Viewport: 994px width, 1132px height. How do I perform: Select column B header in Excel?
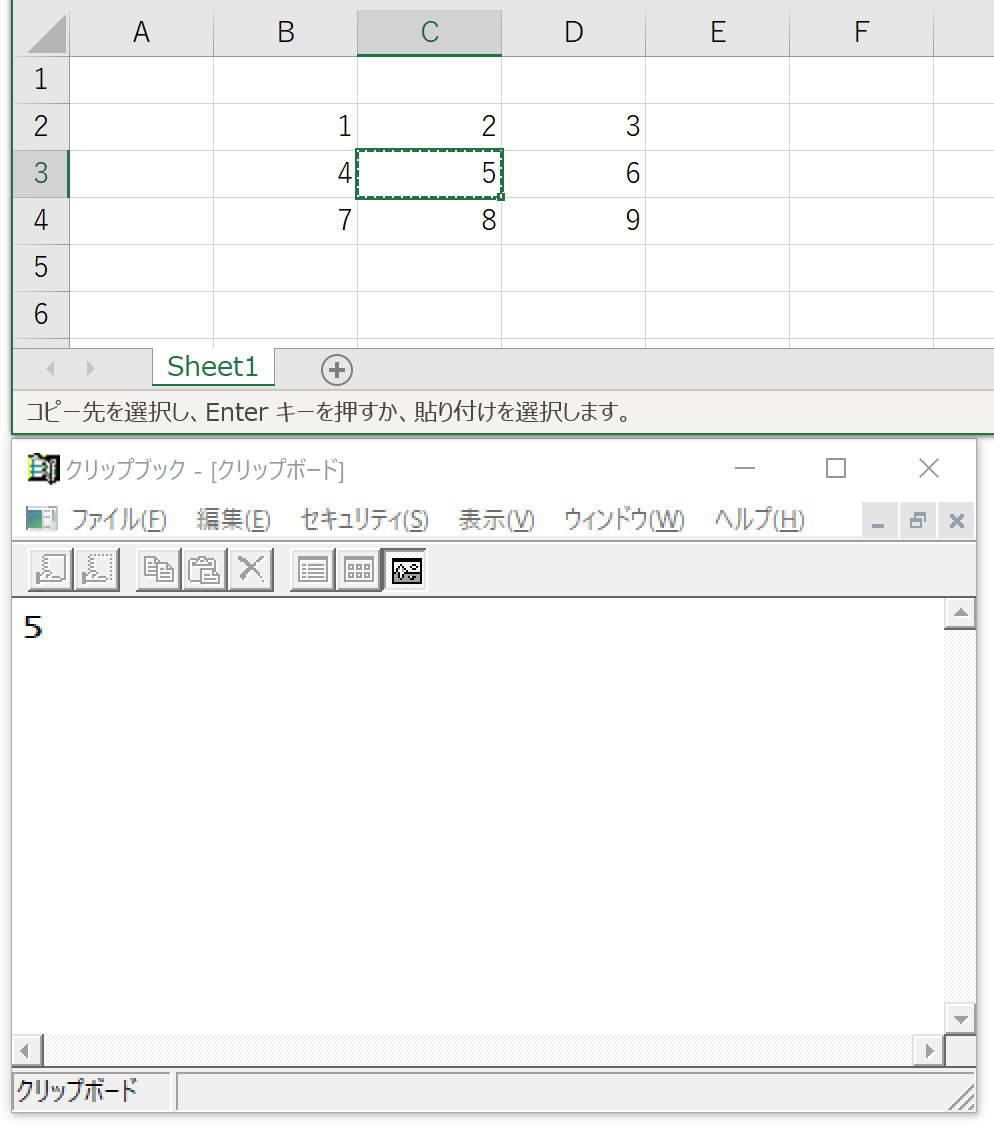pyautogui.click(x=286, y=33)
